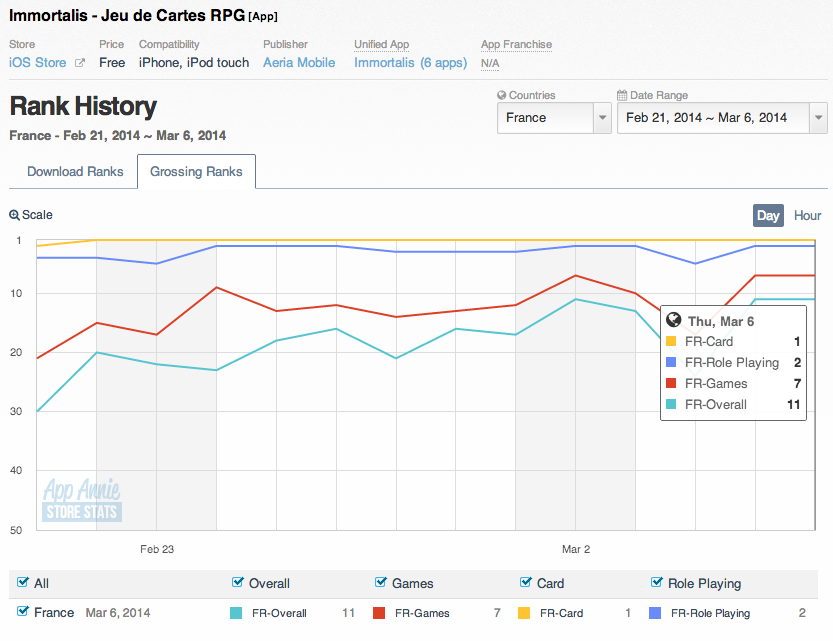
Task: Open the Immortalis (6 apps) unified app link
Action: point(411,63)
